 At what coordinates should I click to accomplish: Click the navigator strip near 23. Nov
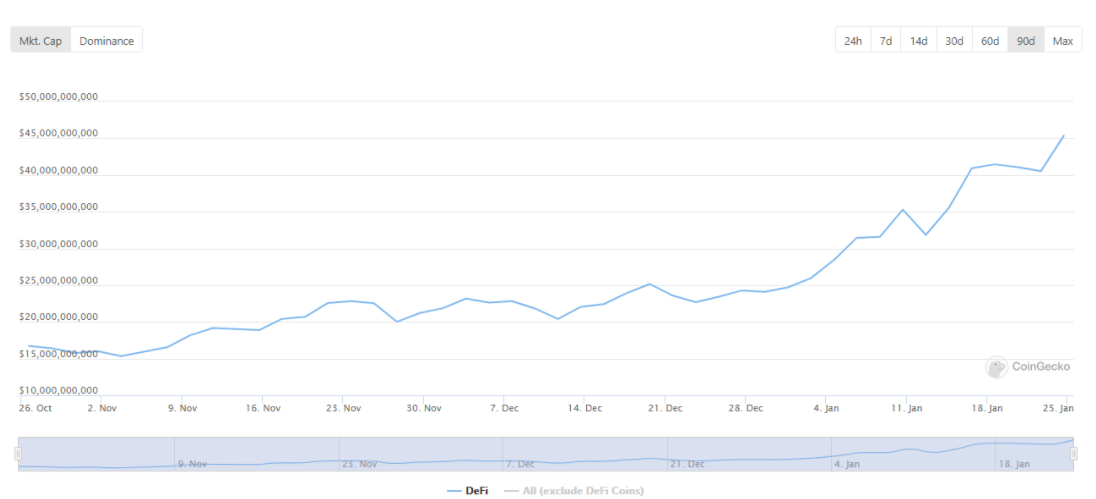click(358, 455)
